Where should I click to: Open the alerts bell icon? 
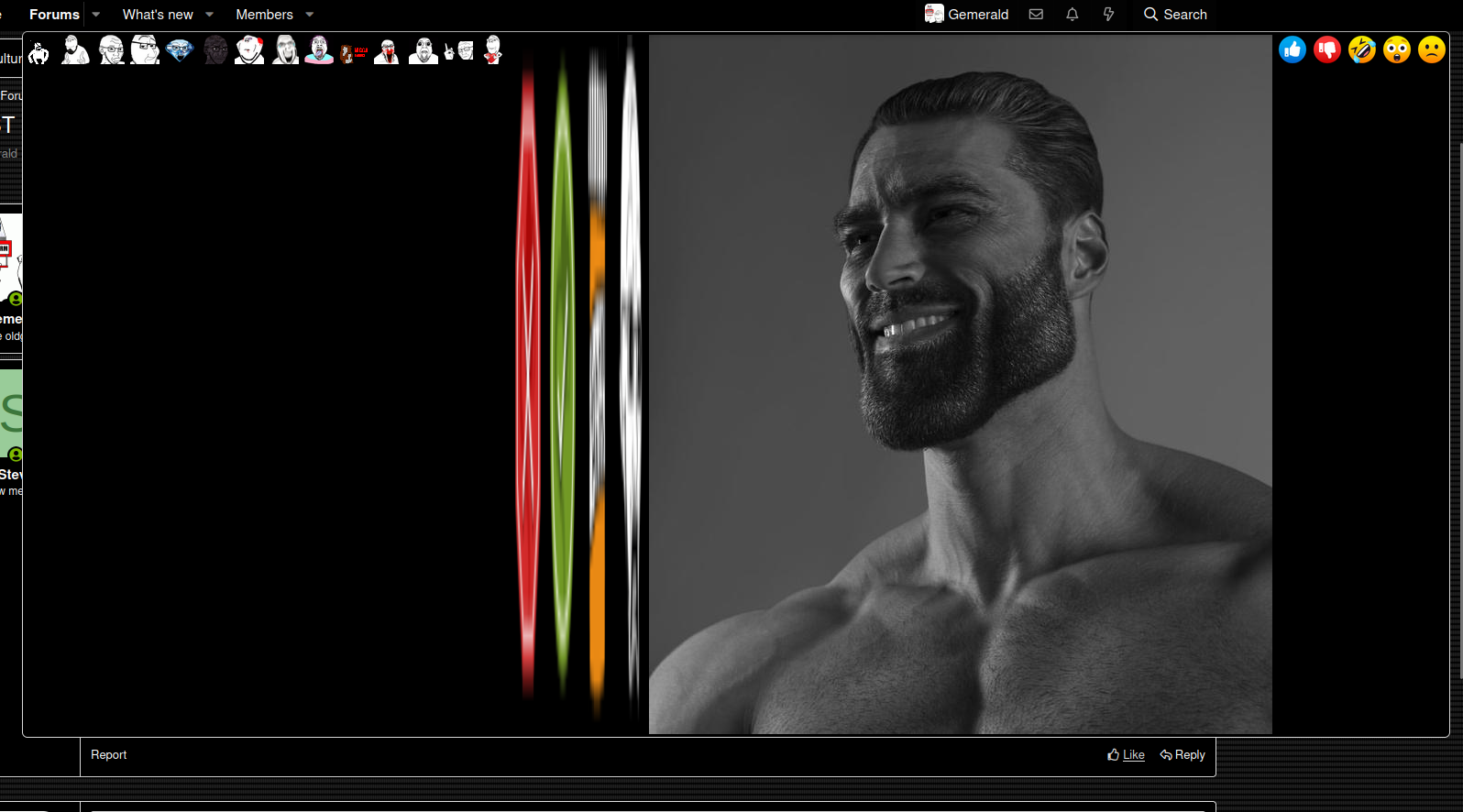1072,15
